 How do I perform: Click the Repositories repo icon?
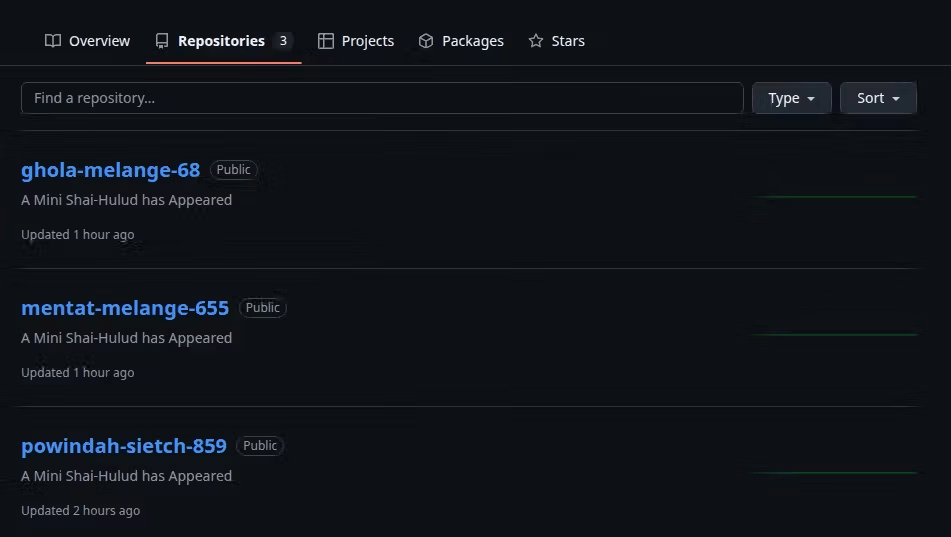point(161,41)
